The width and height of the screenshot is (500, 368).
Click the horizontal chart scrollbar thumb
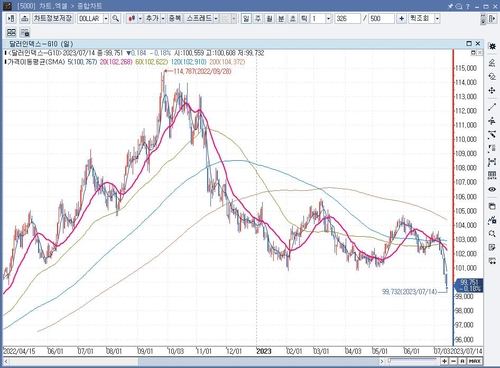258,361
